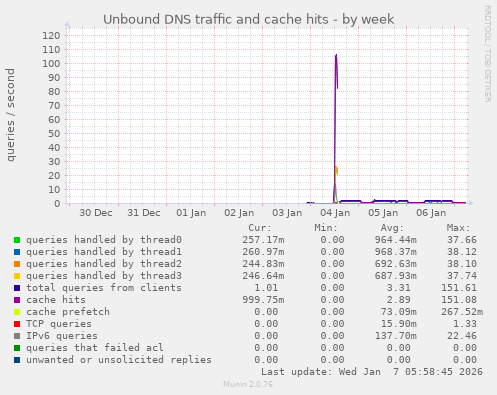497x395 pixels.
Task: Click the 37.66 max value for thread0
Action: (x=462, y=240)
